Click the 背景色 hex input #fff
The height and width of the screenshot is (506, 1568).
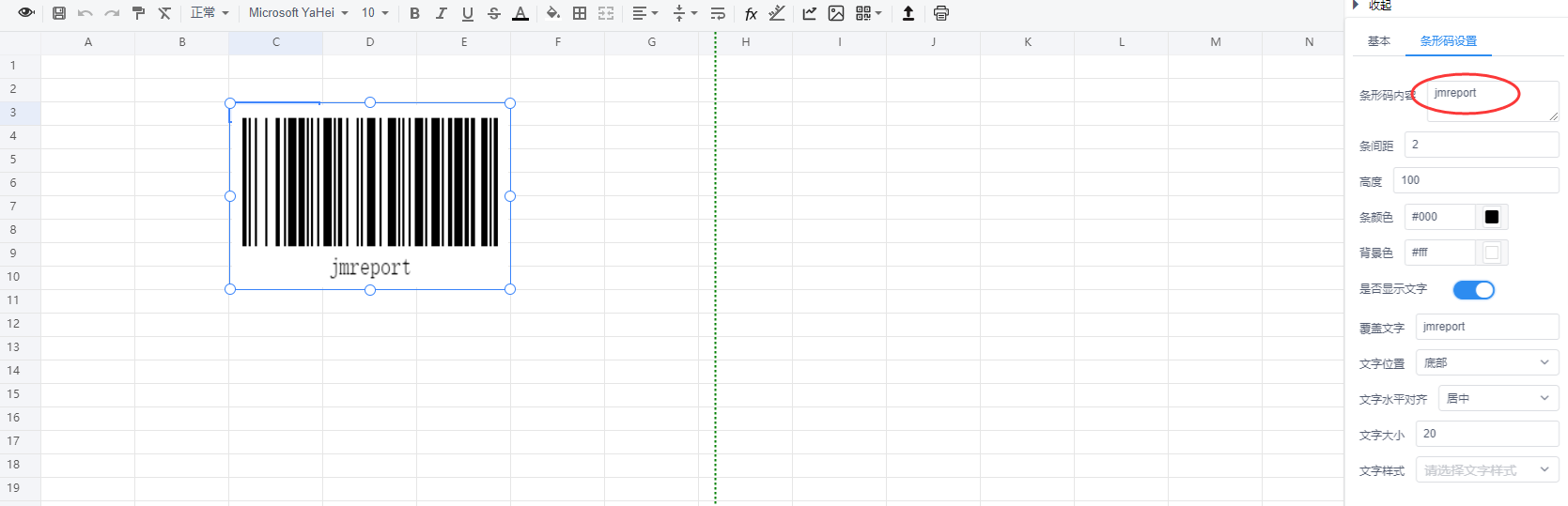[1440, 253]
